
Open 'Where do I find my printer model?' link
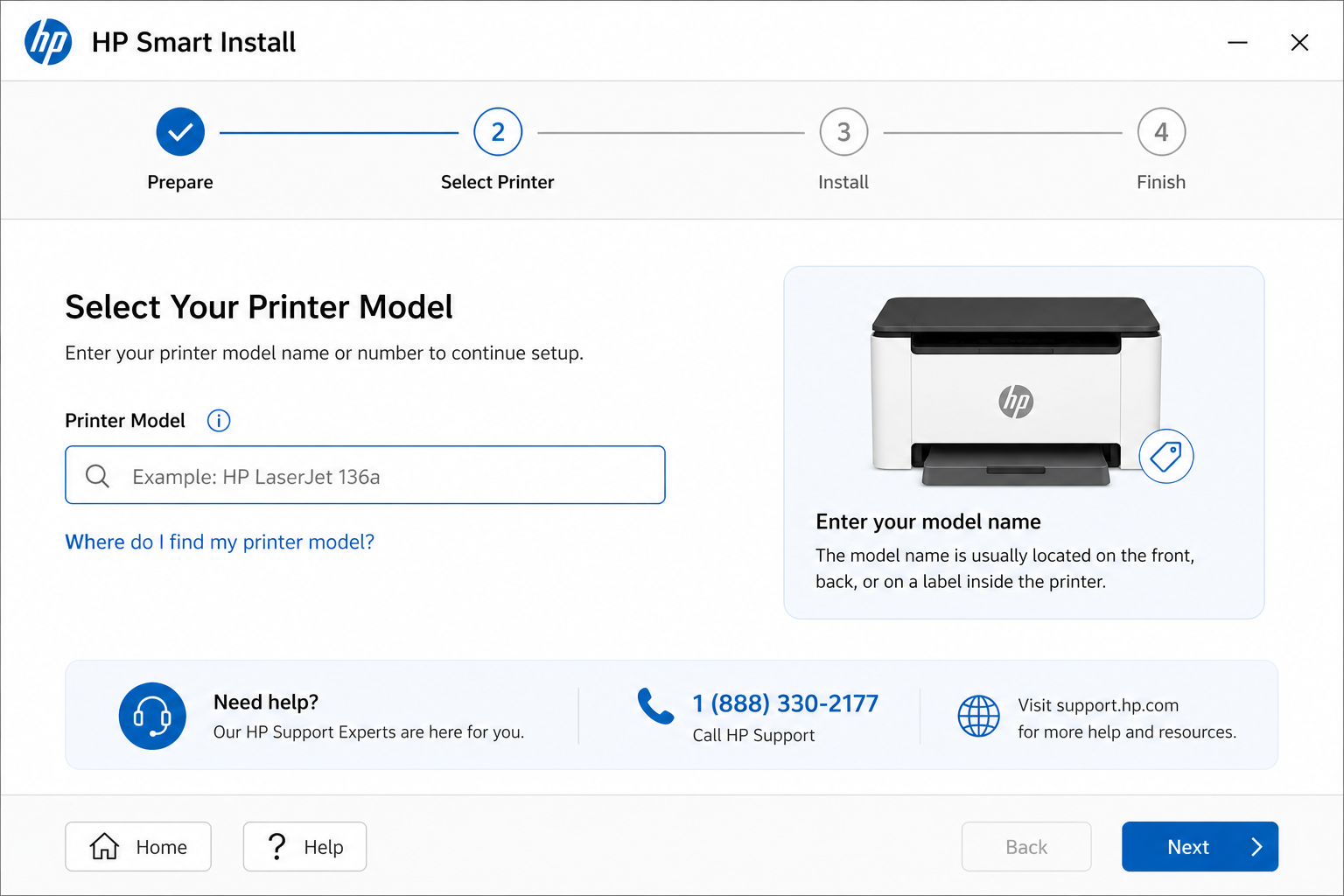tap(220, 542)
